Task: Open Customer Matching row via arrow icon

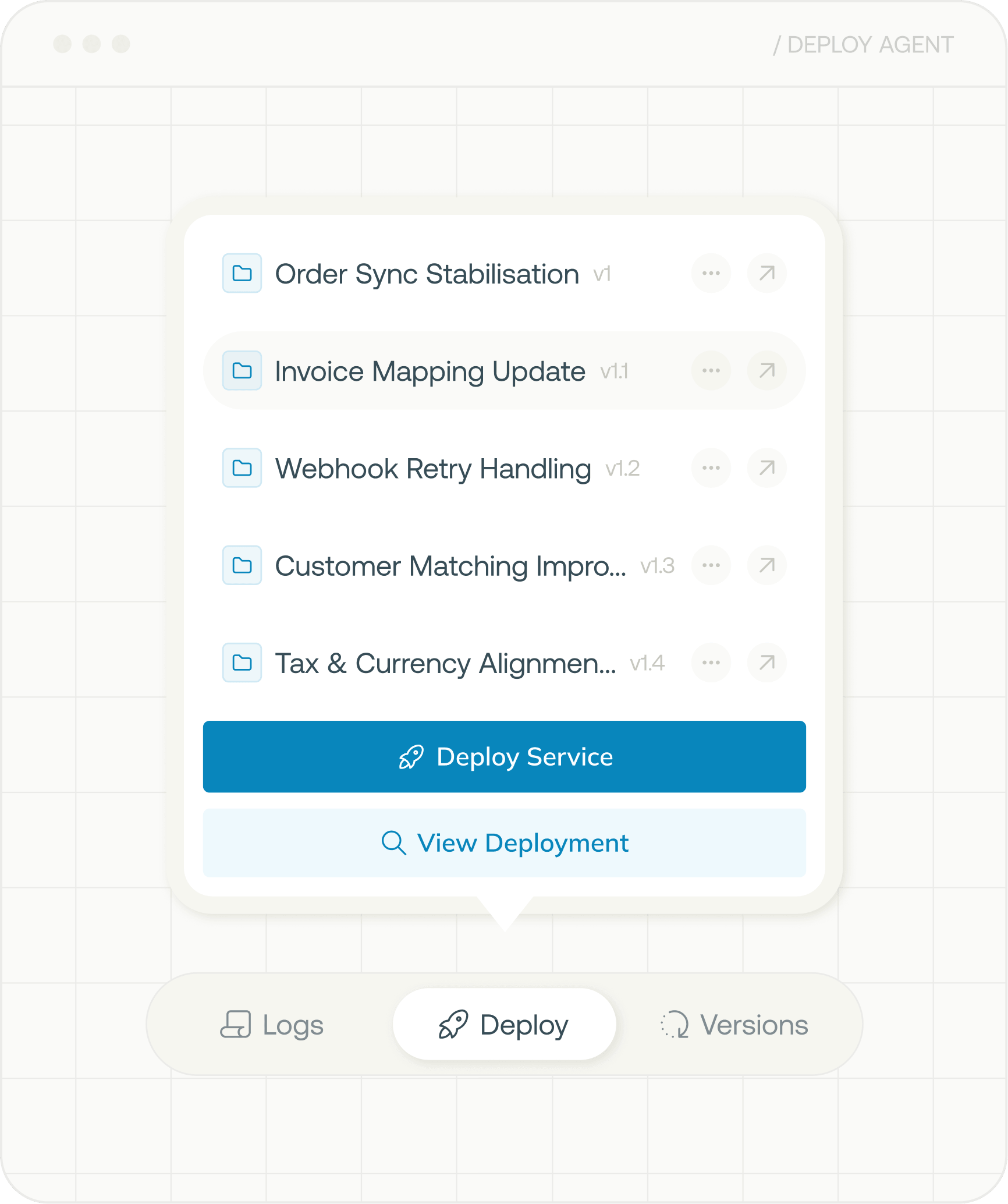Action: coord(766,565)
